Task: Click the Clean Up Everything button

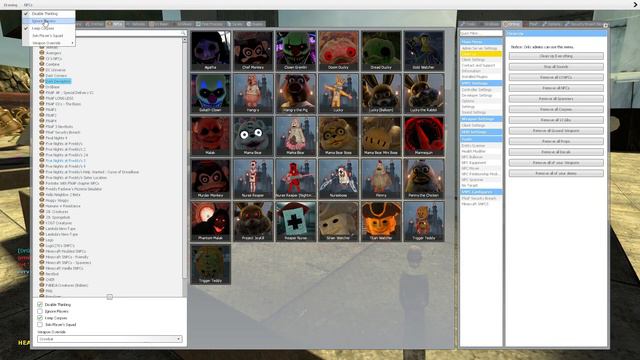Action: coord(556,56)
